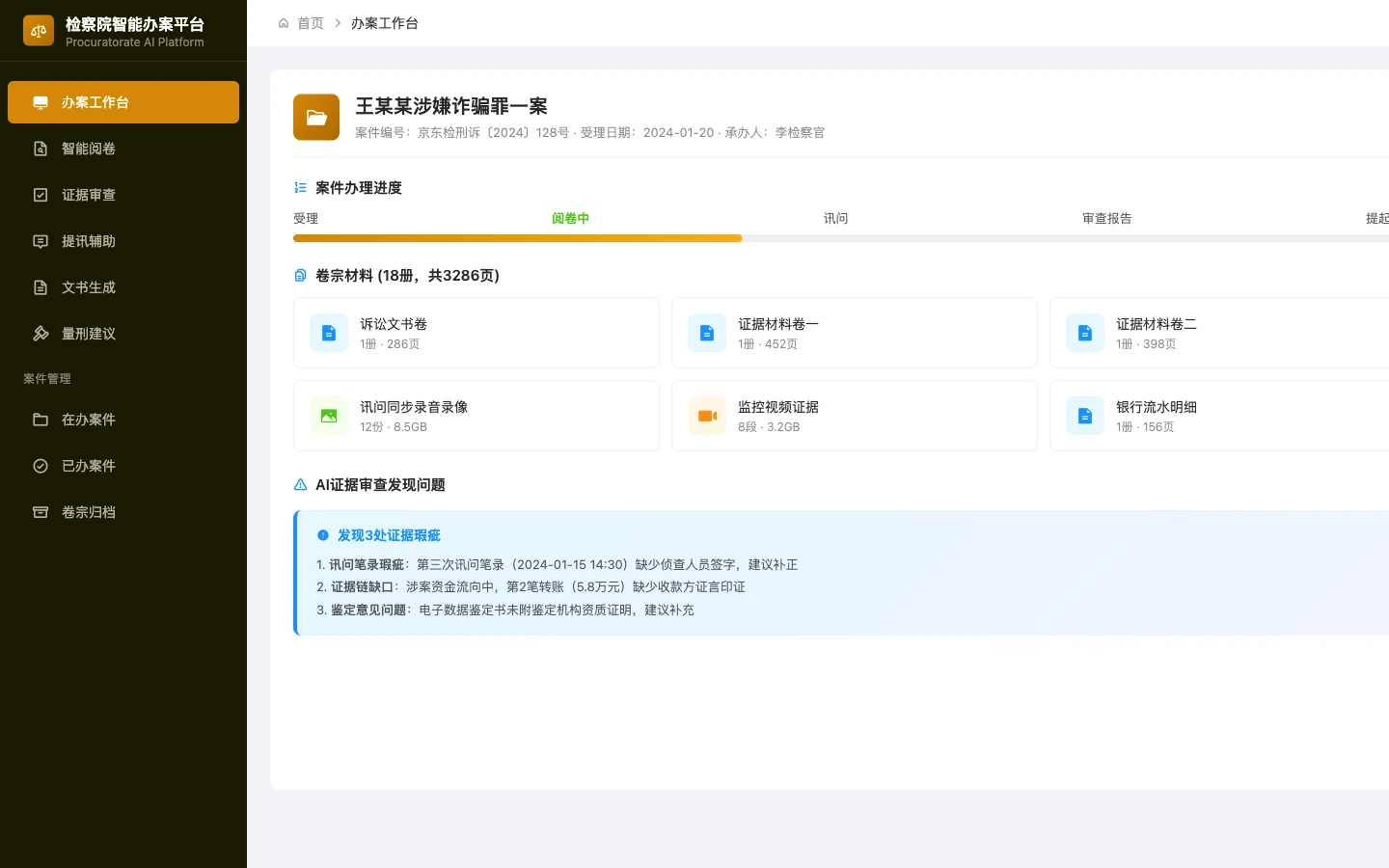1389x868 pixels.
Task: Open the 在办案件 list
Action: coord(123,420)
